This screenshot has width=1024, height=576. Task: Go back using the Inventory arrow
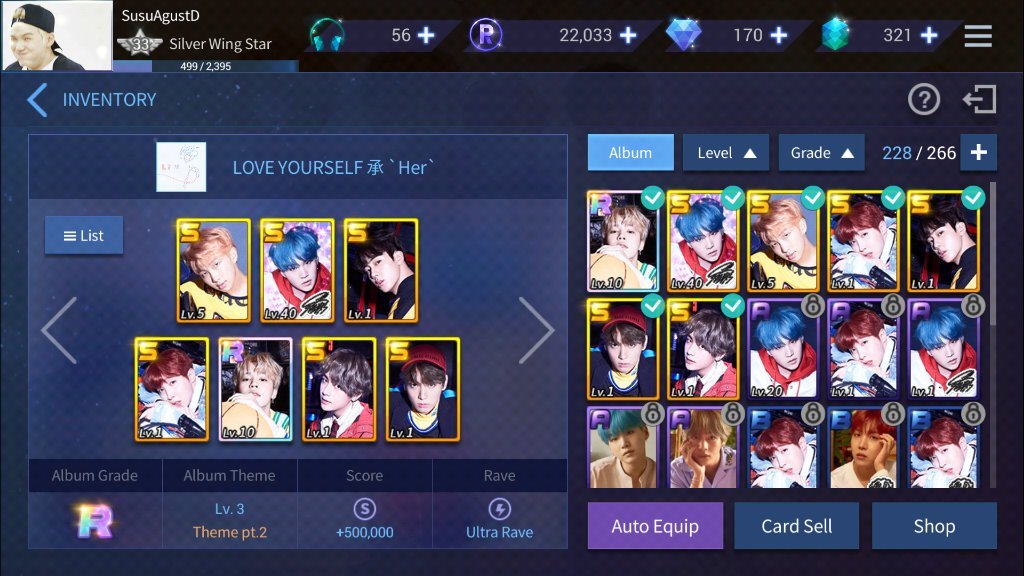coord(37,100)
